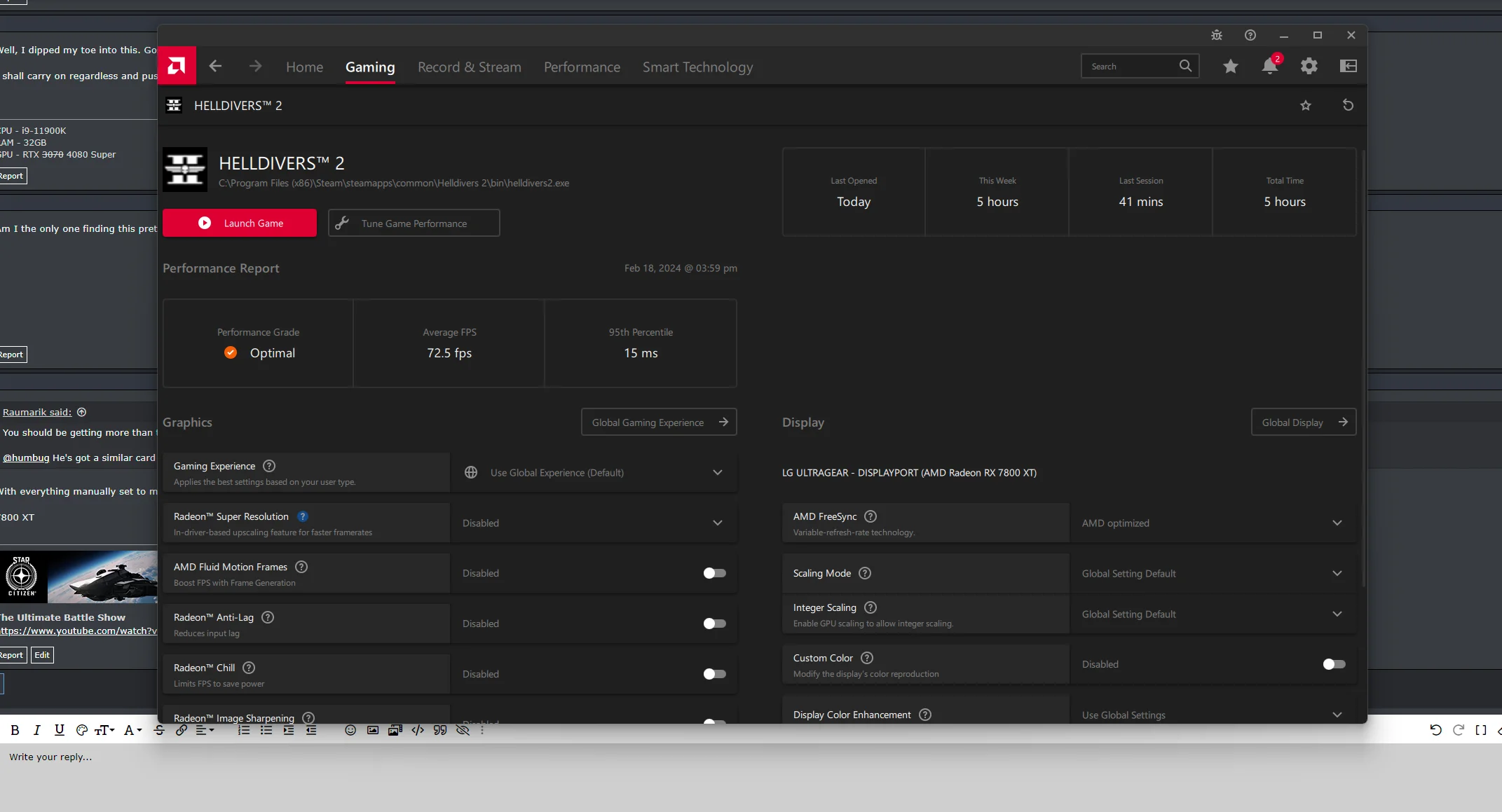This screenshot has width=1502, height=812.
Task: Reset HELLDIVERS 2 profile with the reset arrow icon
Action: pyautogui.click(x=1348, y=105)
